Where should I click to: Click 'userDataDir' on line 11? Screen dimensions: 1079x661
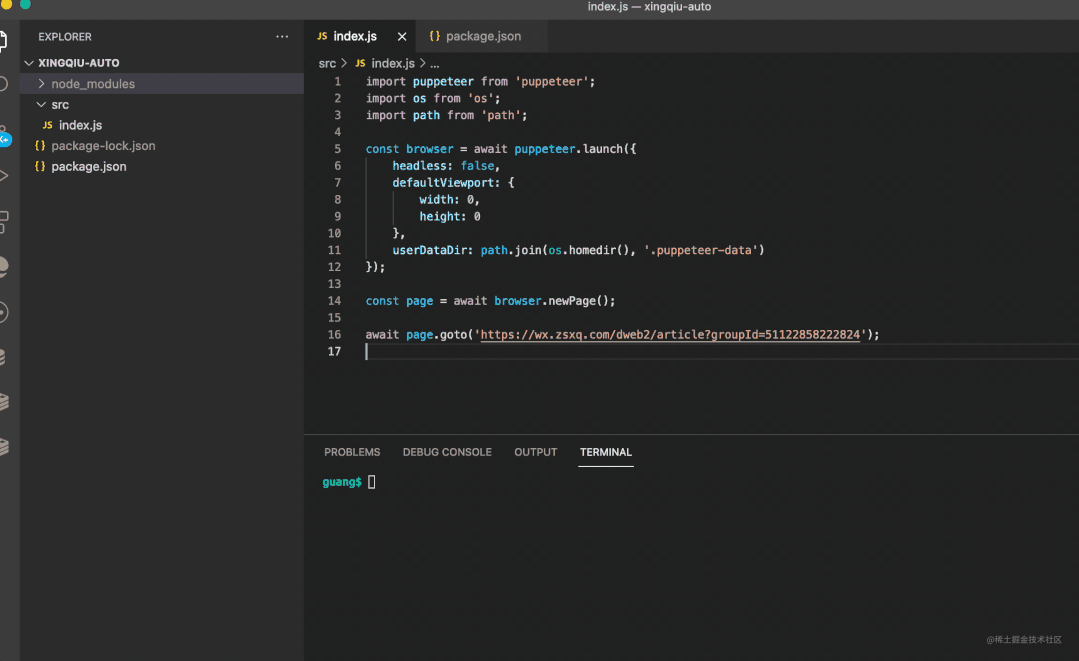(429, 250)
